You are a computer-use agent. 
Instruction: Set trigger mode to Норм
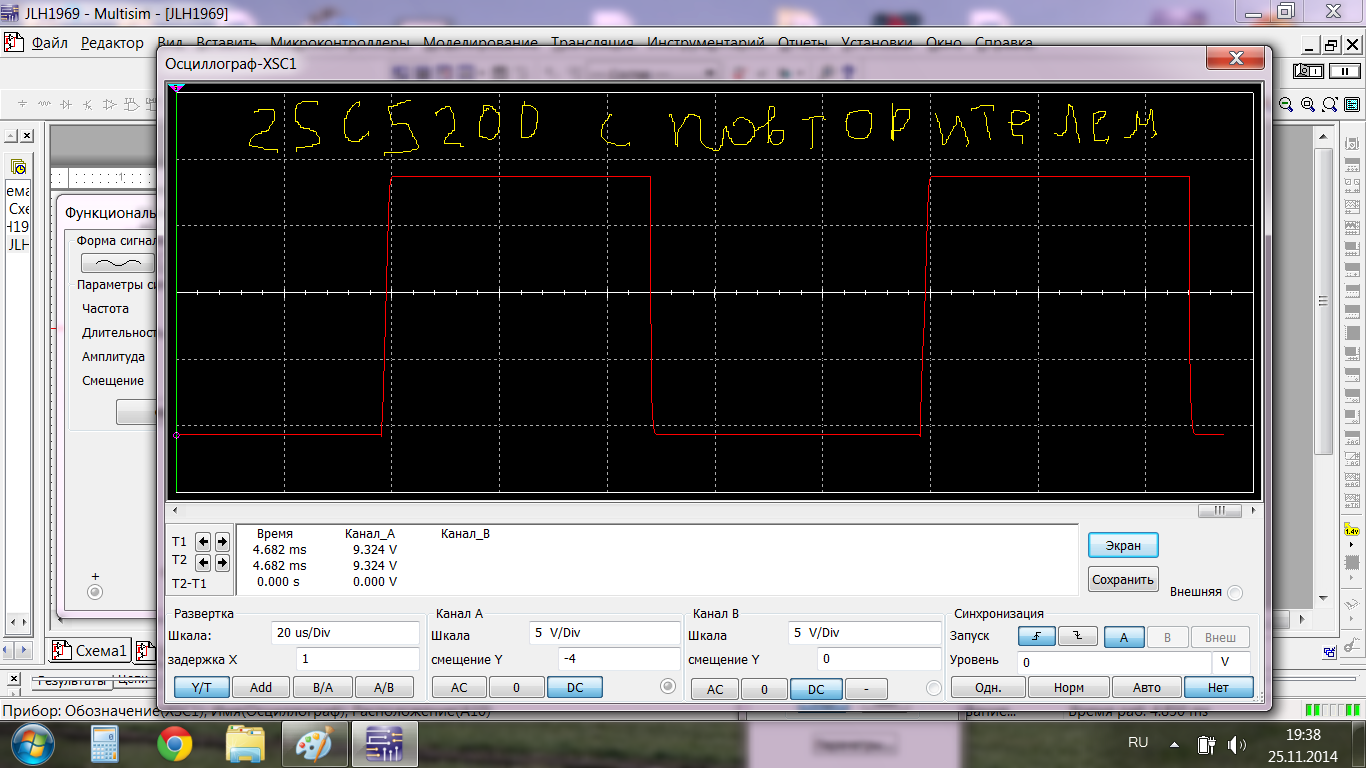pyautogui.click(x=1068, y=687)
